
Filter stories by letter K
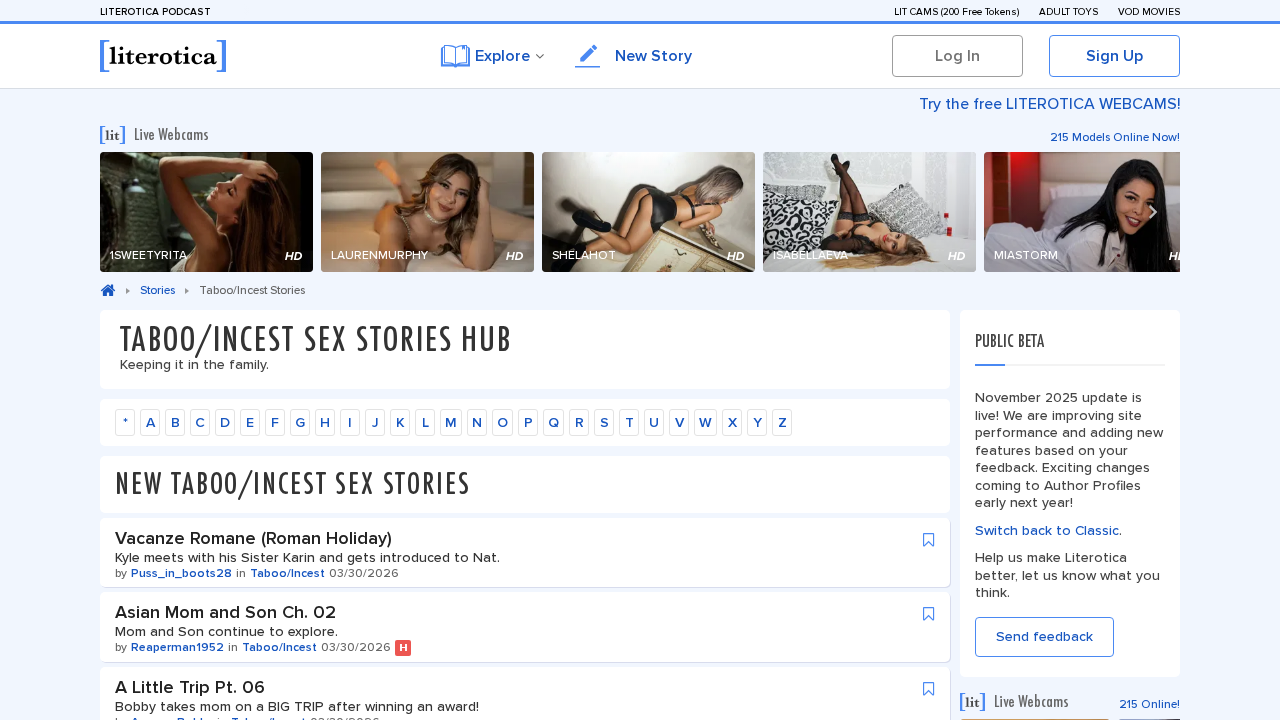400,422
